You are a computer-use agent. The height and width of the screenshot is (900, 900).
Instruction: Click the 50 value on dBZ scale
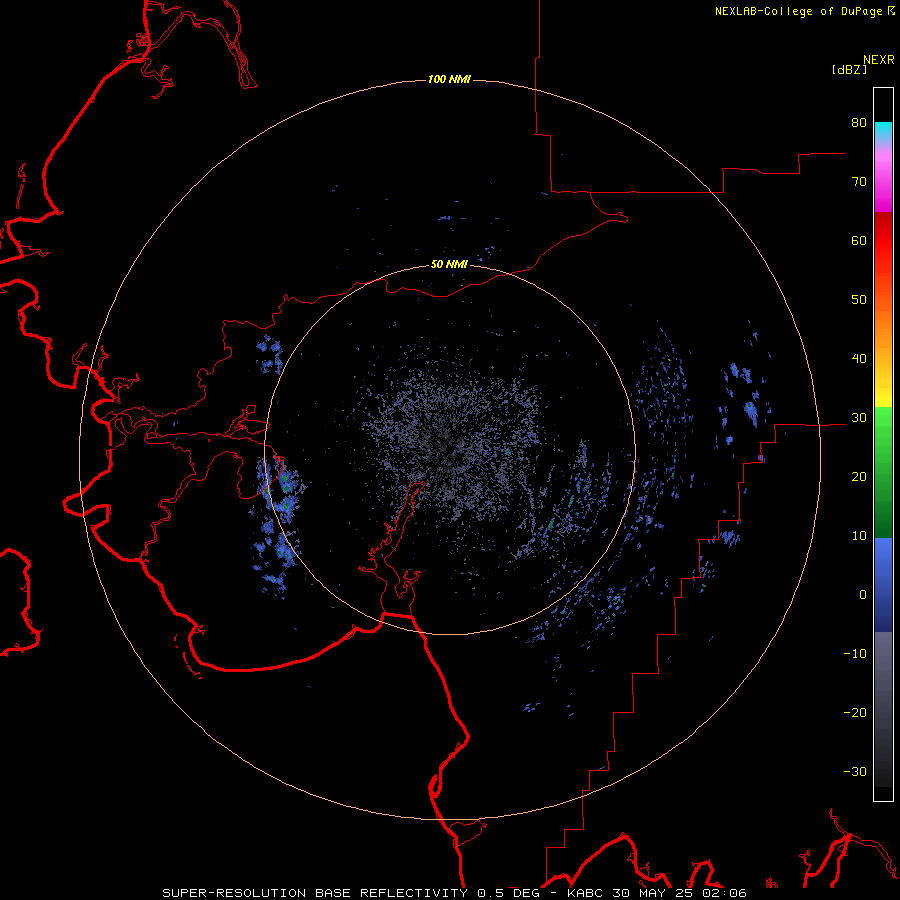(x=859, y=300)
